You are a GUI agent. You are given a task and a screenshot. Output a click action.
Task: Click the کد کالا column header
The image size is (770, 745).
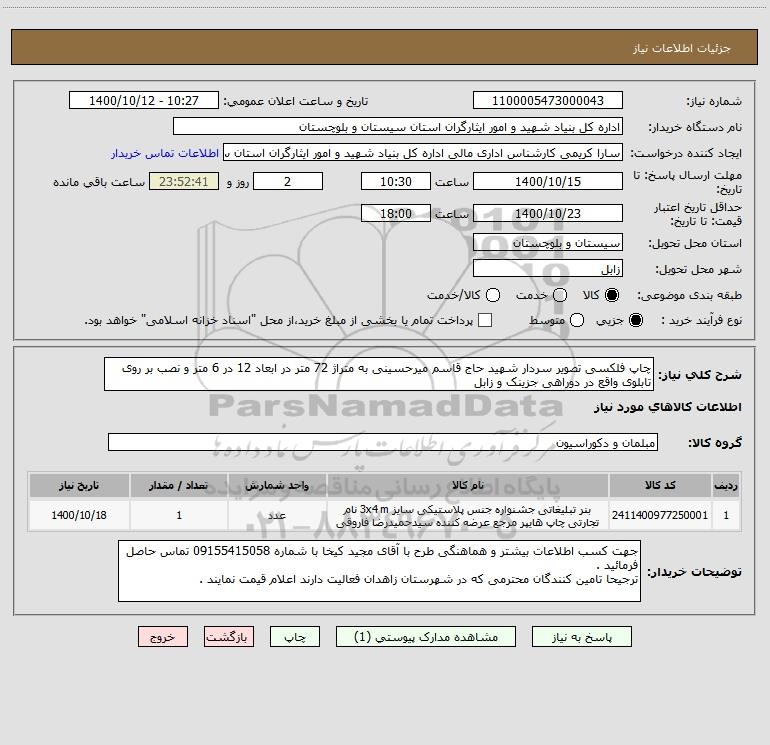click(x=660, y=486)
